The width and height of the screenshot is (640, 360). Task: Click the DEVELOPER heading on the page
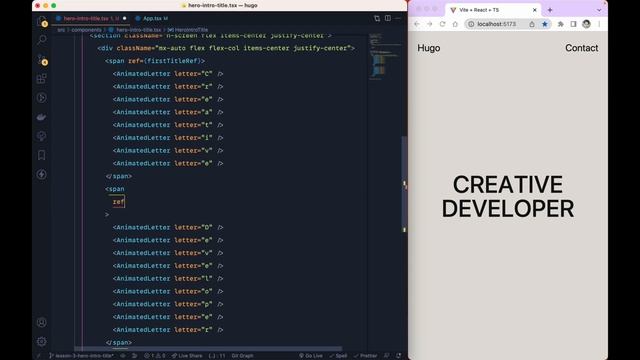tap(508, 209)
